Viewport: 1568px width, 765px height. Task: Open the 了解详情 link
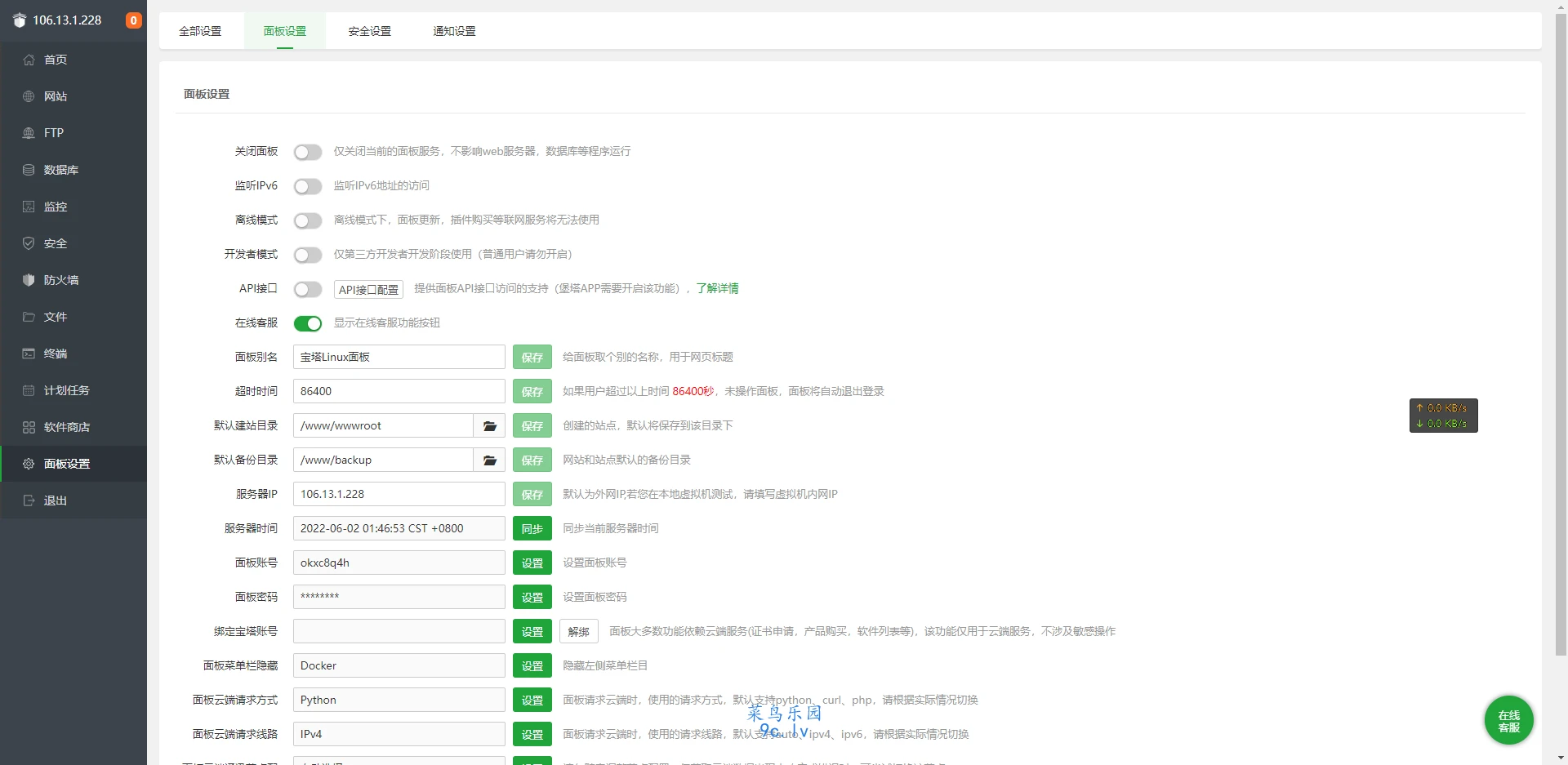coord(717,288)
